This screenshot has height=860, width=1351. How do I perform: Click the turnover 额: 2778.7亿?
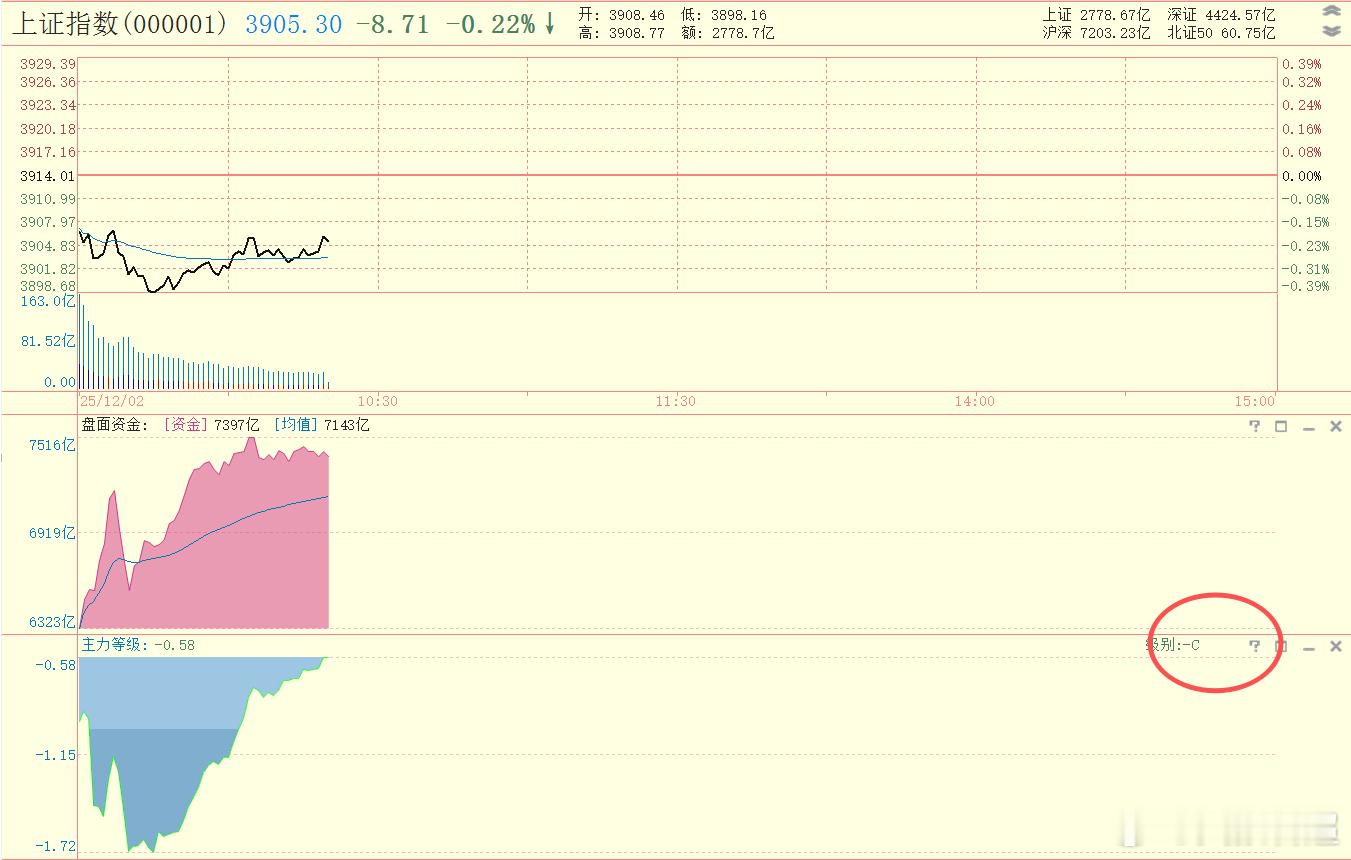click(x=727, y=33)
